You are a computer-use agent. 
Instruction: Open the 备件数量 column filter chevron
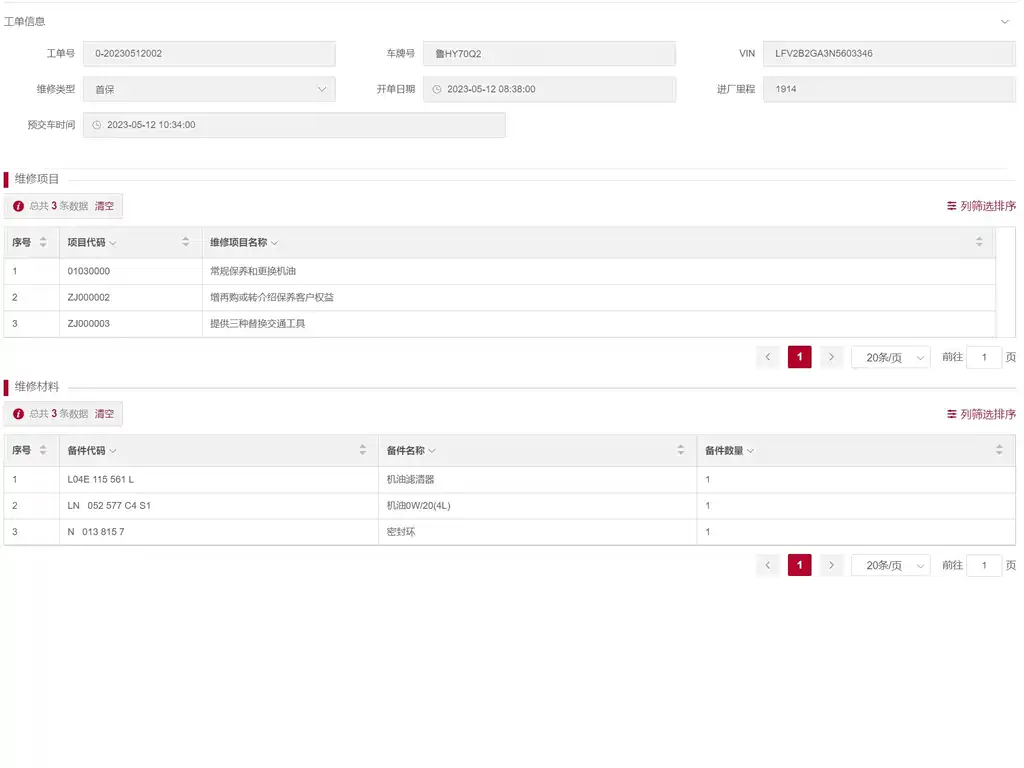point(750,451)
